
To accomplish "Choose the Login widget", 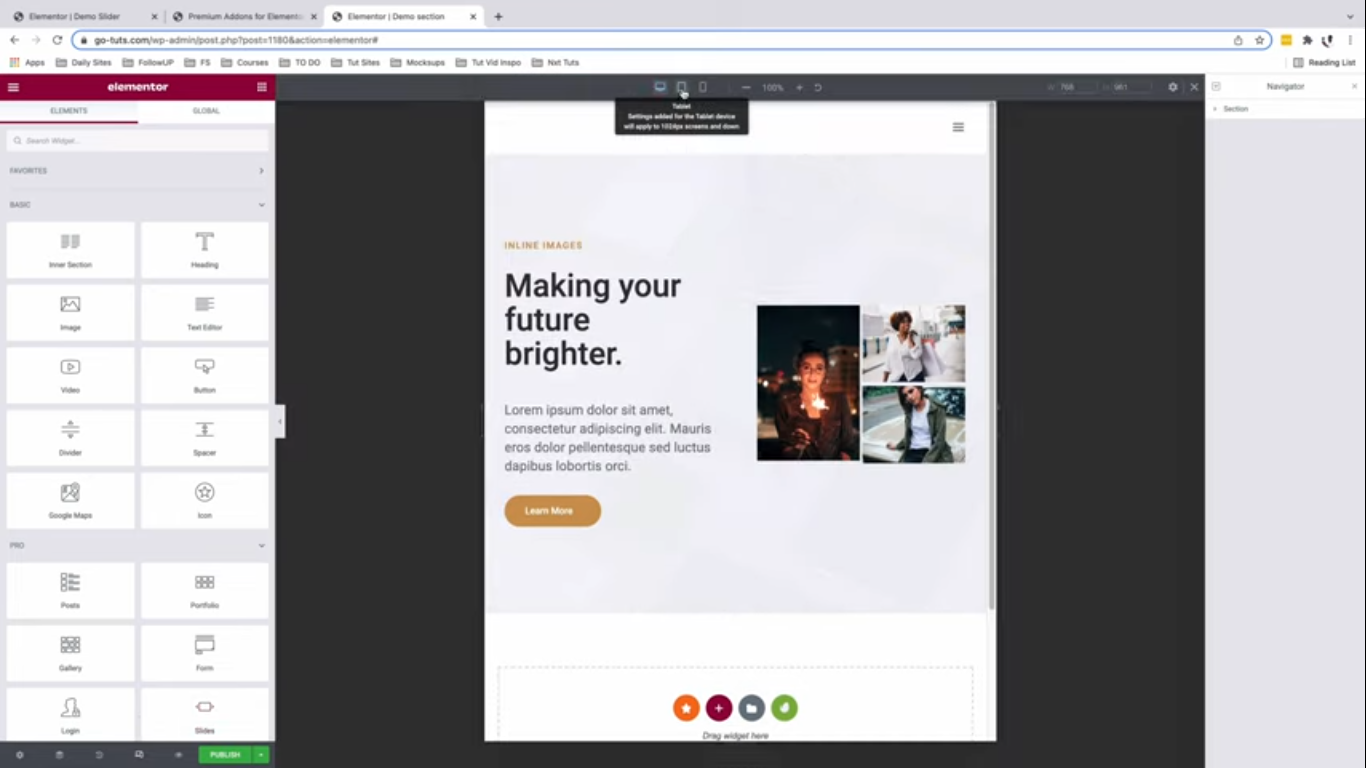I will coord(70,715).
